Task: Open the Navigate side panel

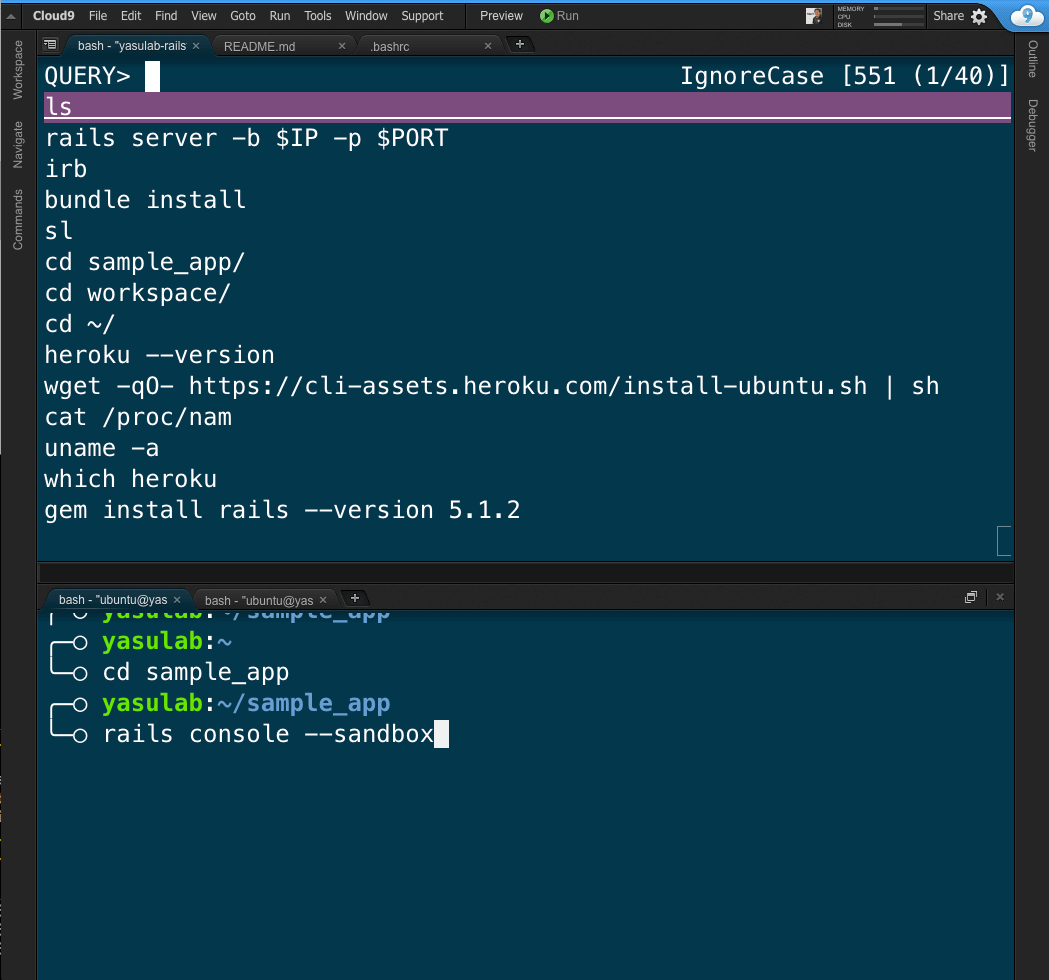Action: click(18, 144)
